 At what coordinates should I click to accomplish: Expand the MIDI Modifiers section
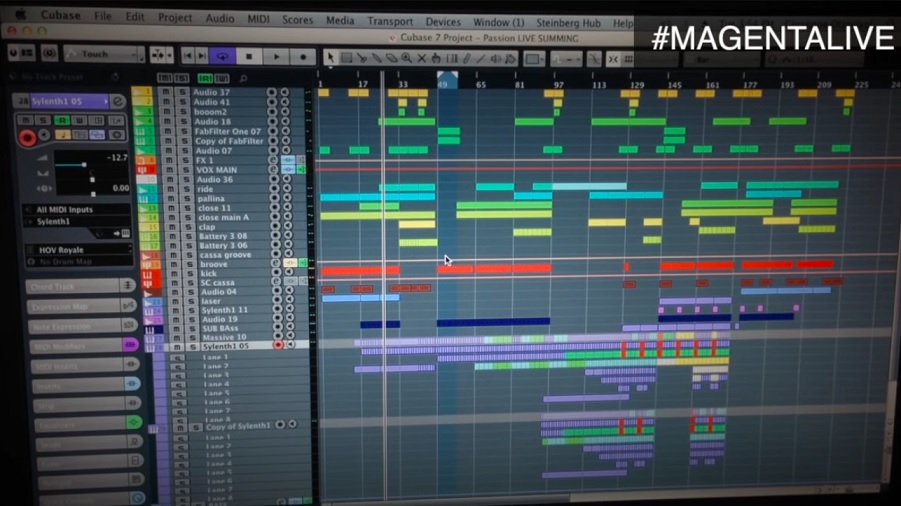click(85, 346)
